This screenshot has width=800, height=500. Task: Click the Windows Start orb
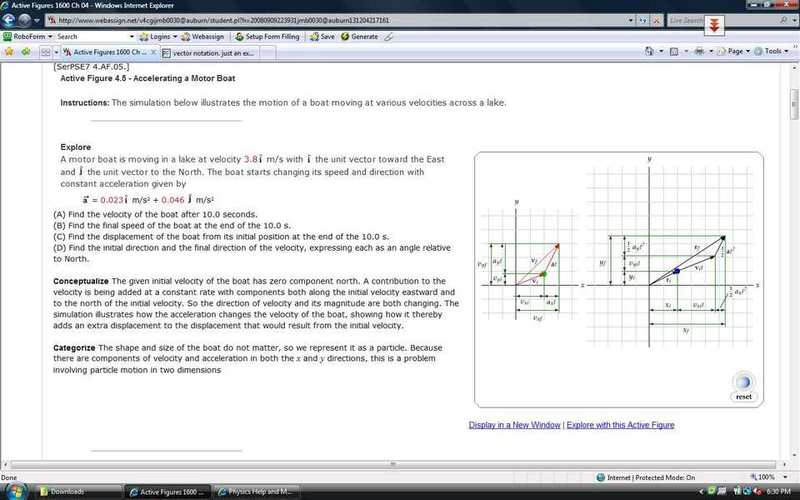click(x=16, y=491)
